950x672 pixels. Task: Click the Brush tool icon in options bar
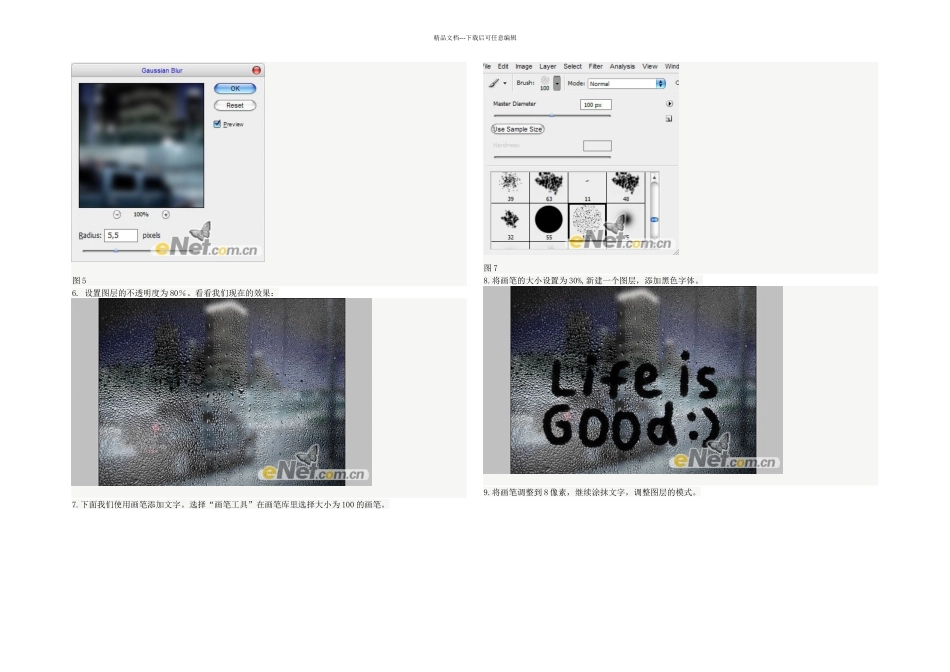pyautogui.click(x=494, y=83)
